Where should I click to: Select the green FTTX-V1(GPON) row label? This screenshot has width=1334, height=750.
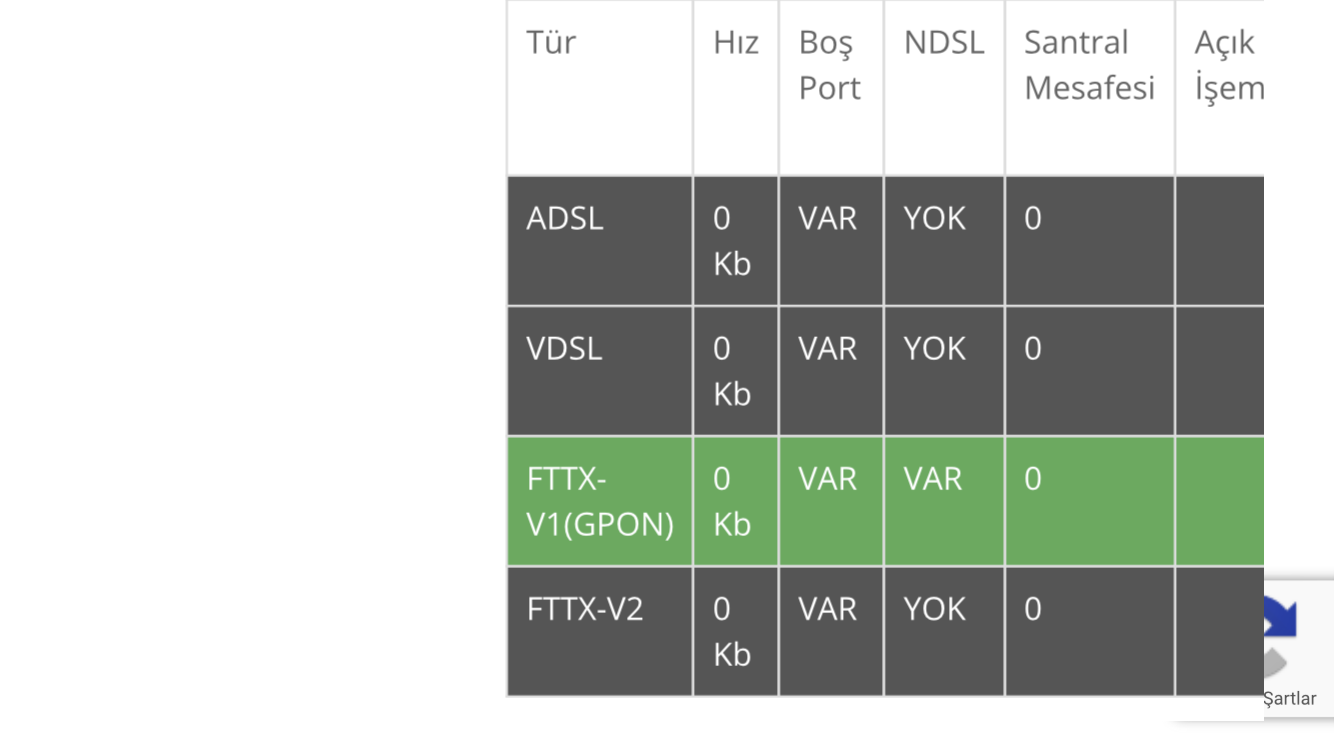(599, 501)
